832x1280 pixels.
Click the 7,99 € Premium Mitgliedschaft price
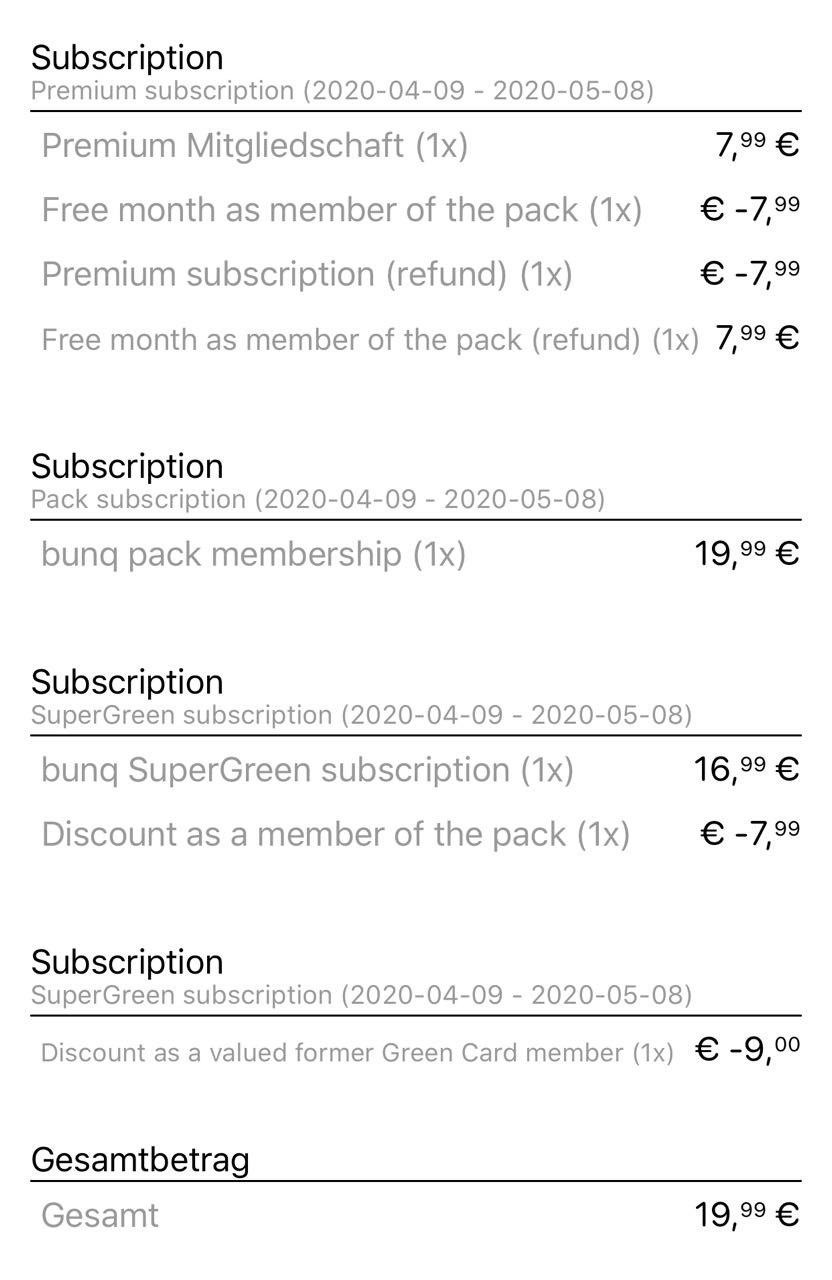(x=757, y=146)
